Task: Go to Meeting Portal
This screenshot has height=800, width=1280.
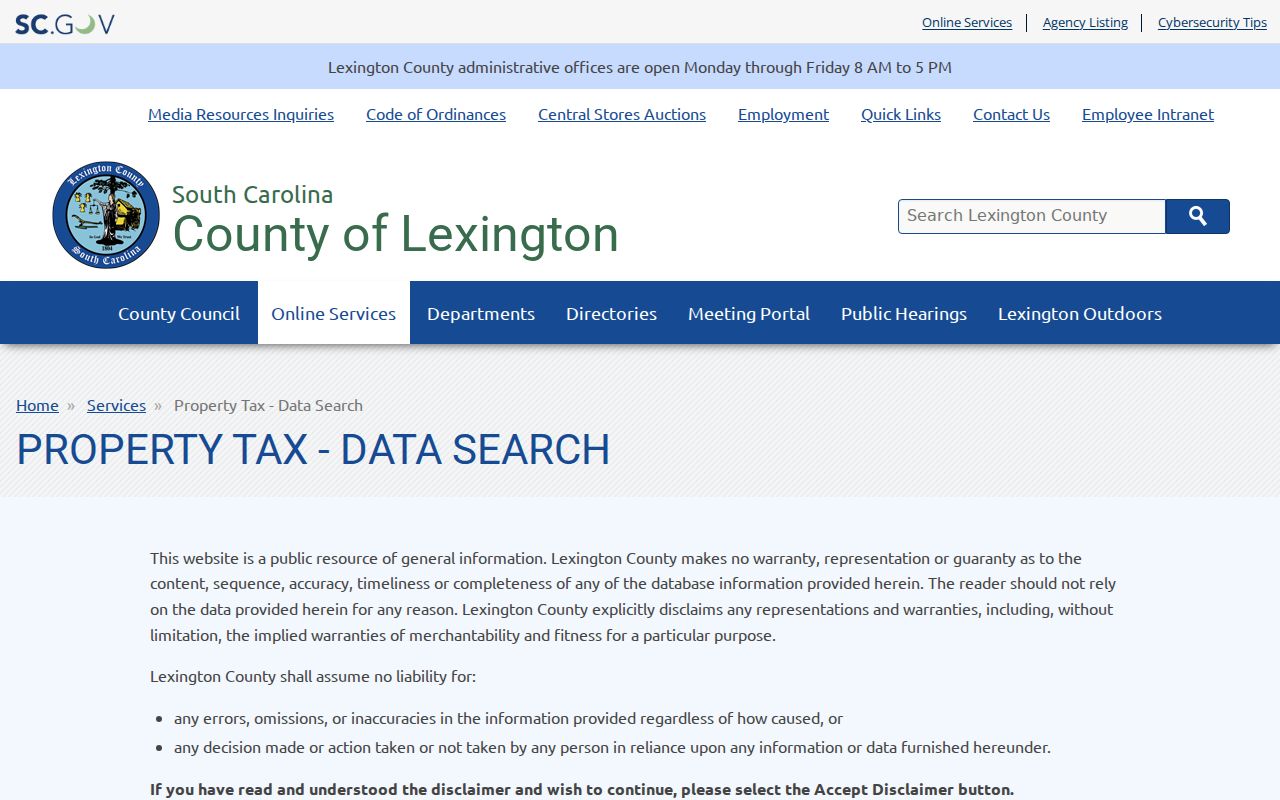Action: point(749,313)
